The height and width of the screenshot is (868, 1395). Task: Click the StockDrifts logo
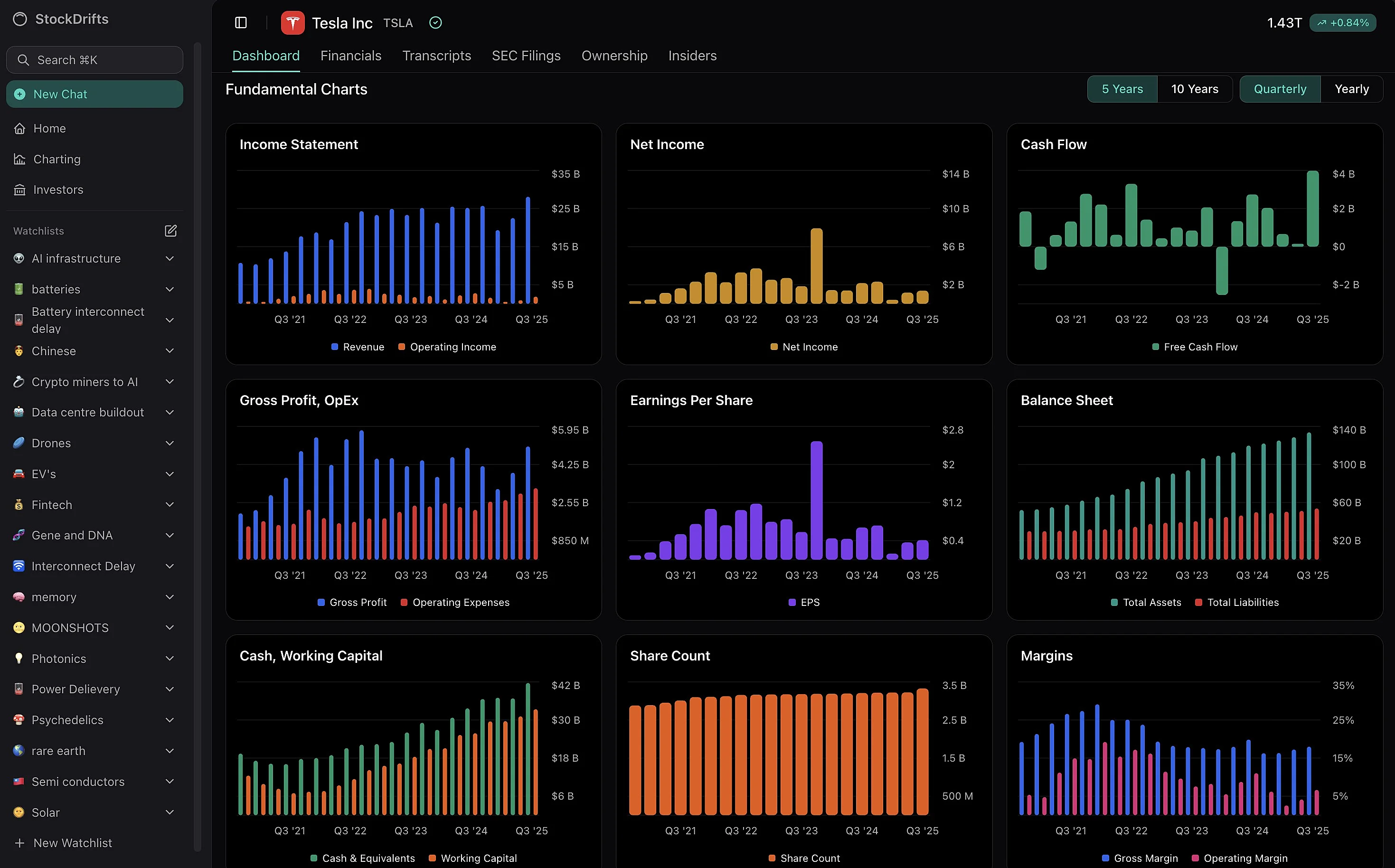20,19
